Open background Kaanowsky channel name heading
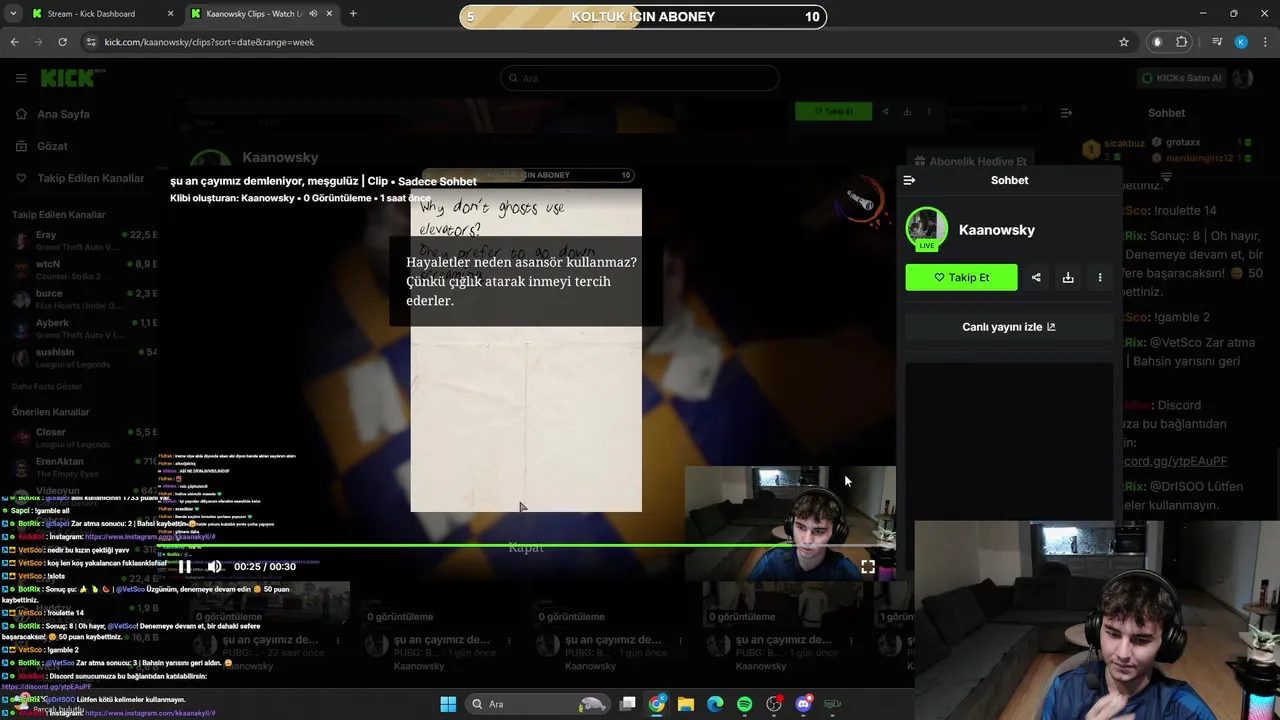The width and height of the screenshot is (1280, 720). coord(280,158)
